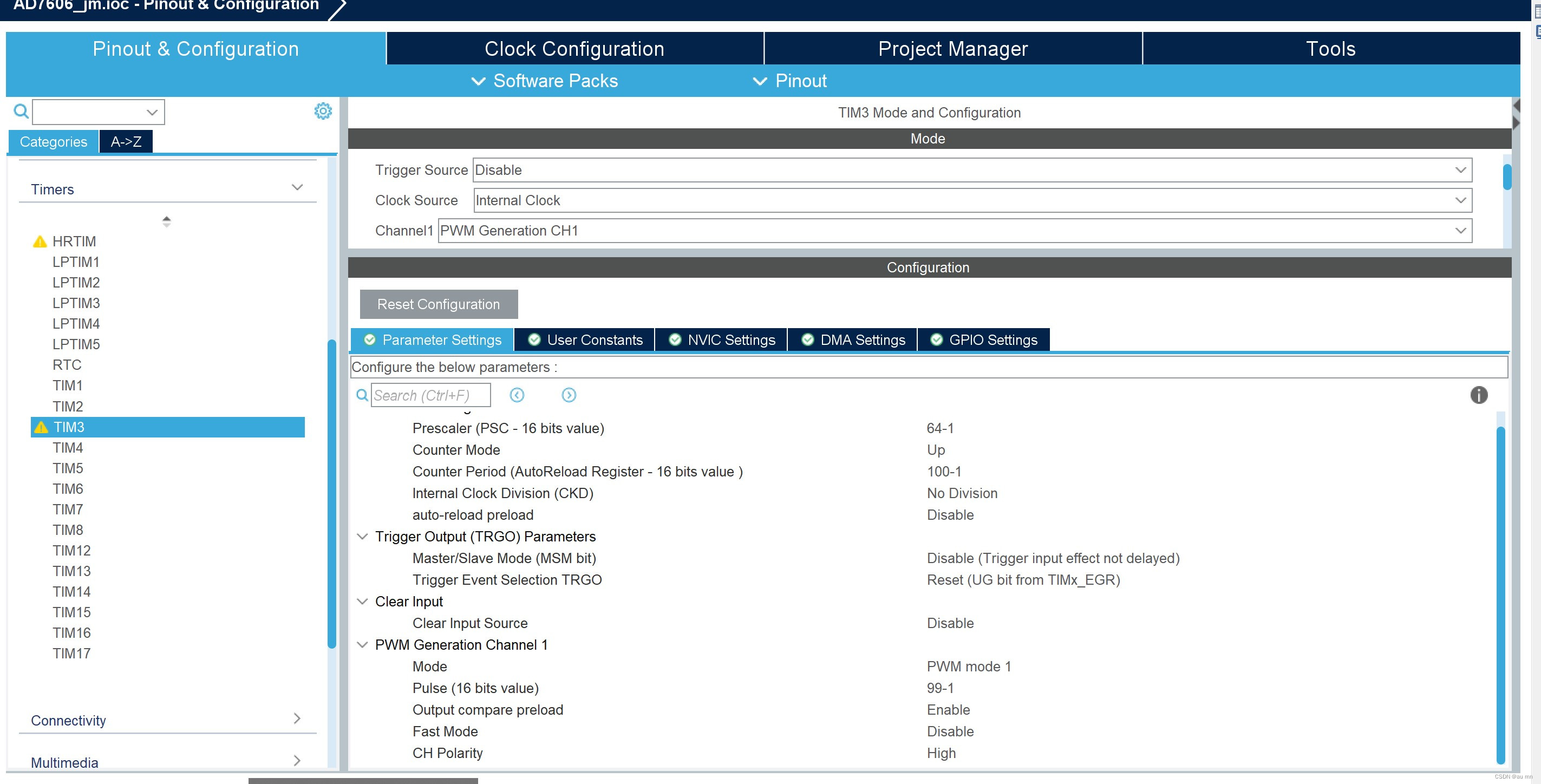Viewport: 1541px width, 784px height.
Task: Click the Parameter Settings tab icon
Action: 371,339
